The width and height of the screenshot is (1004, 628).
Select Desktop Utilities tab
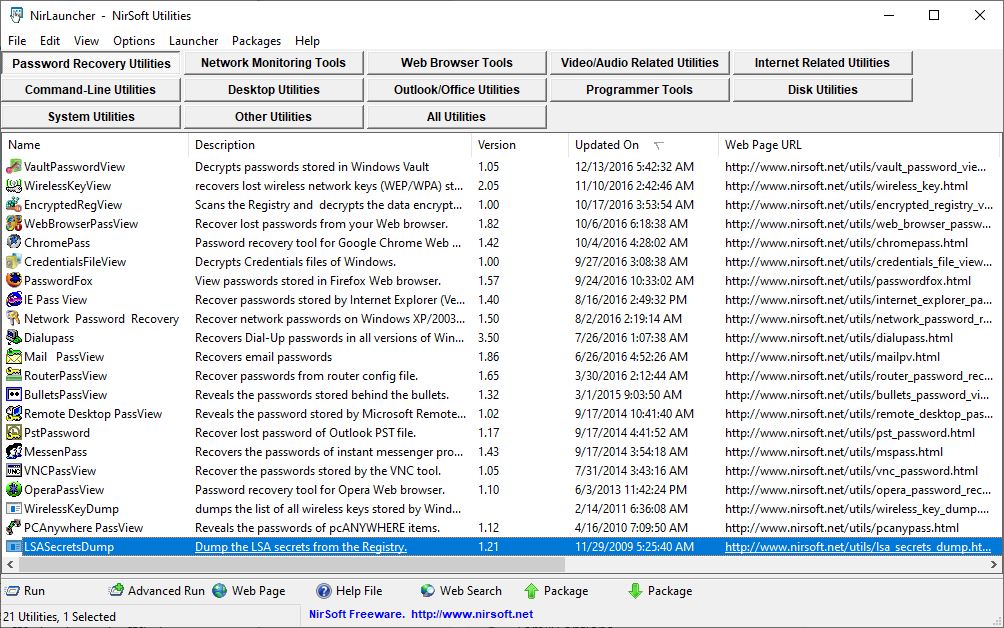273,90
